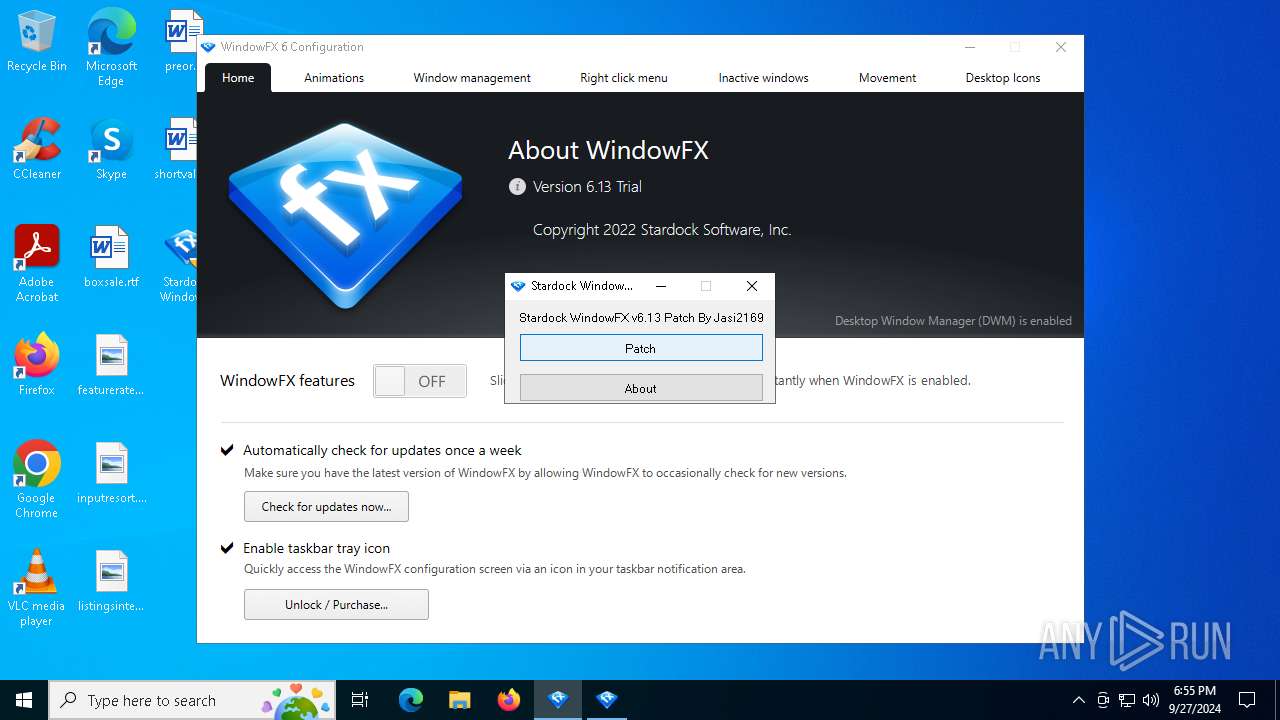Uncheck Enable taskbar tray icon
The width and height of the screenshot is (1280, 720).
pos(228,548)
